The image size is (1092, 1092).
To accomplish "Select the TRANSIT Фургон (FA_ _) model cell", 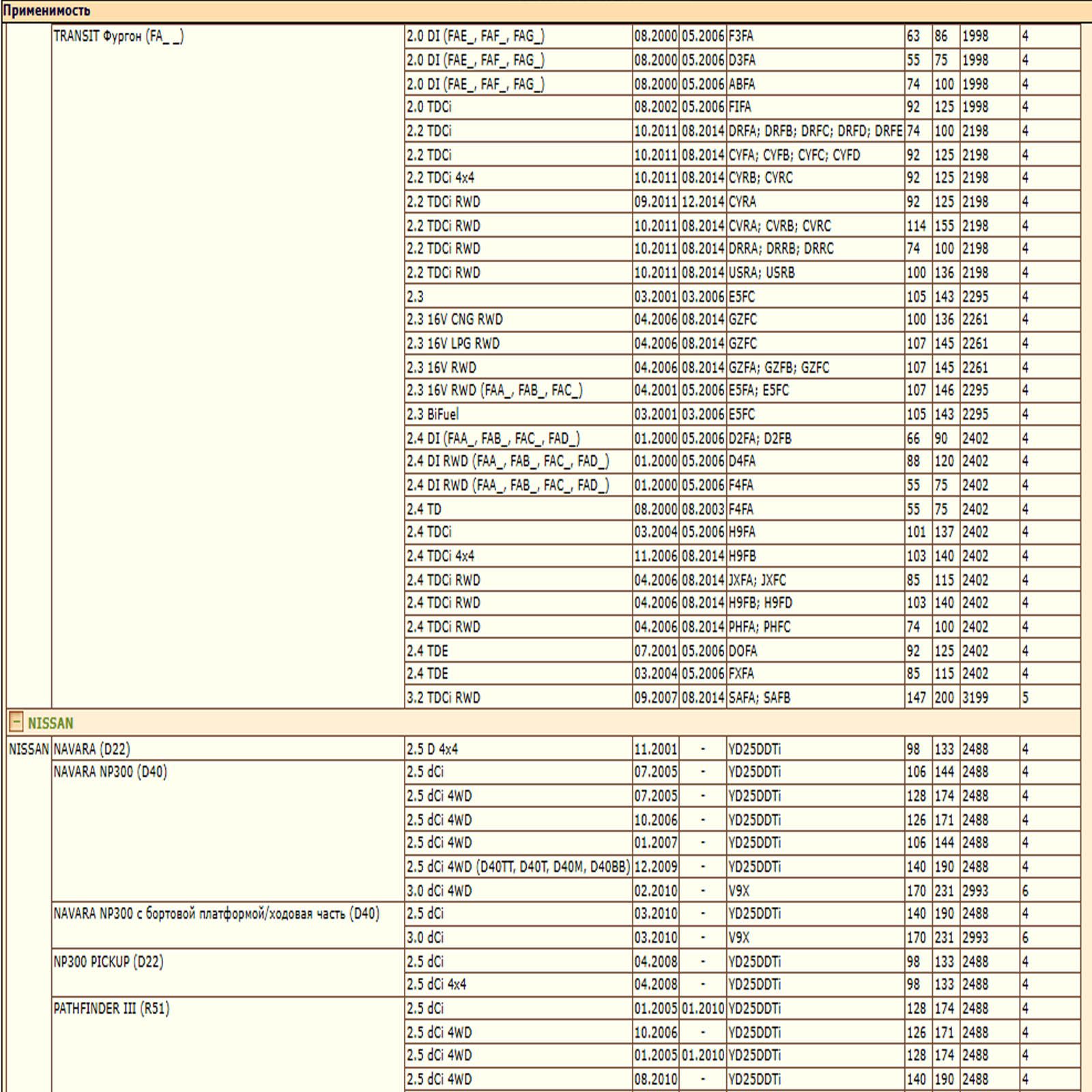I will 118,36.
